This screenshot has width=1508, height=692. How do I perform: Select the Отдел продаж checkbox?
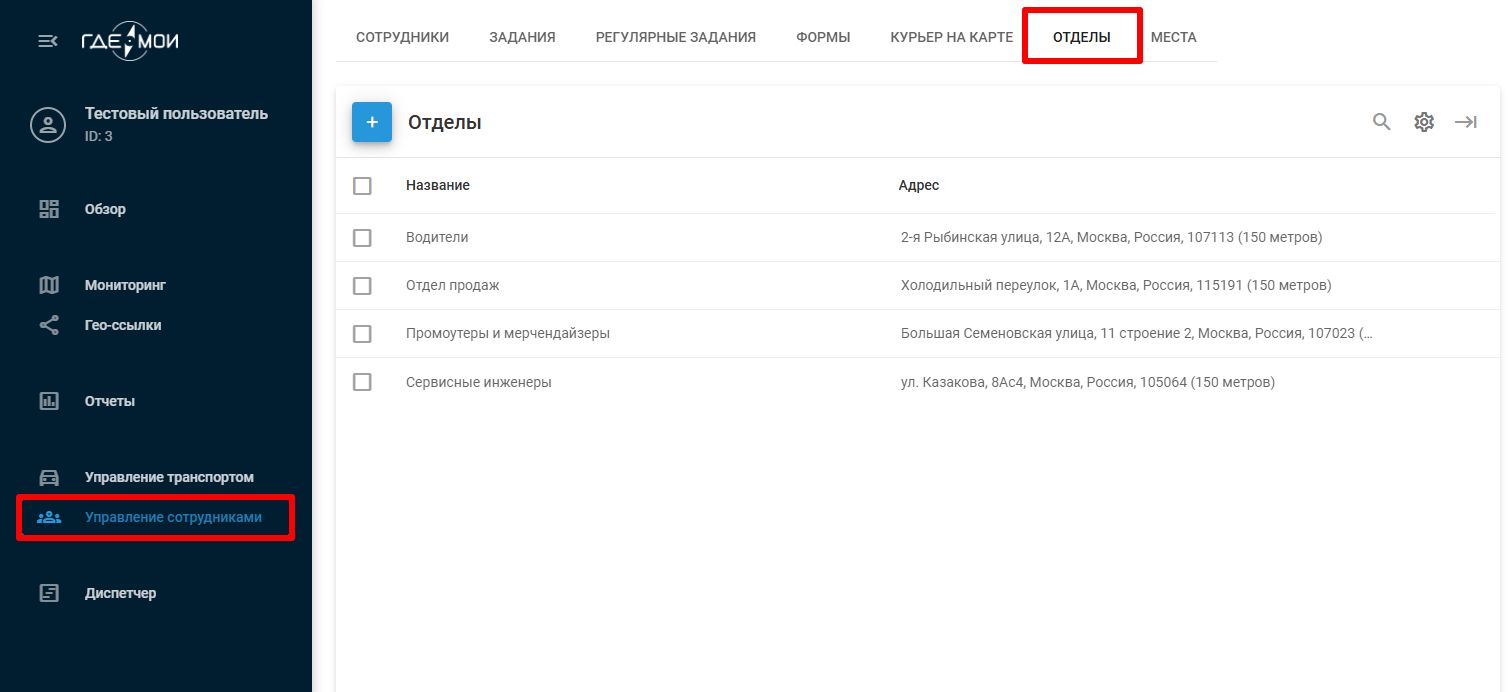point(362,286)
